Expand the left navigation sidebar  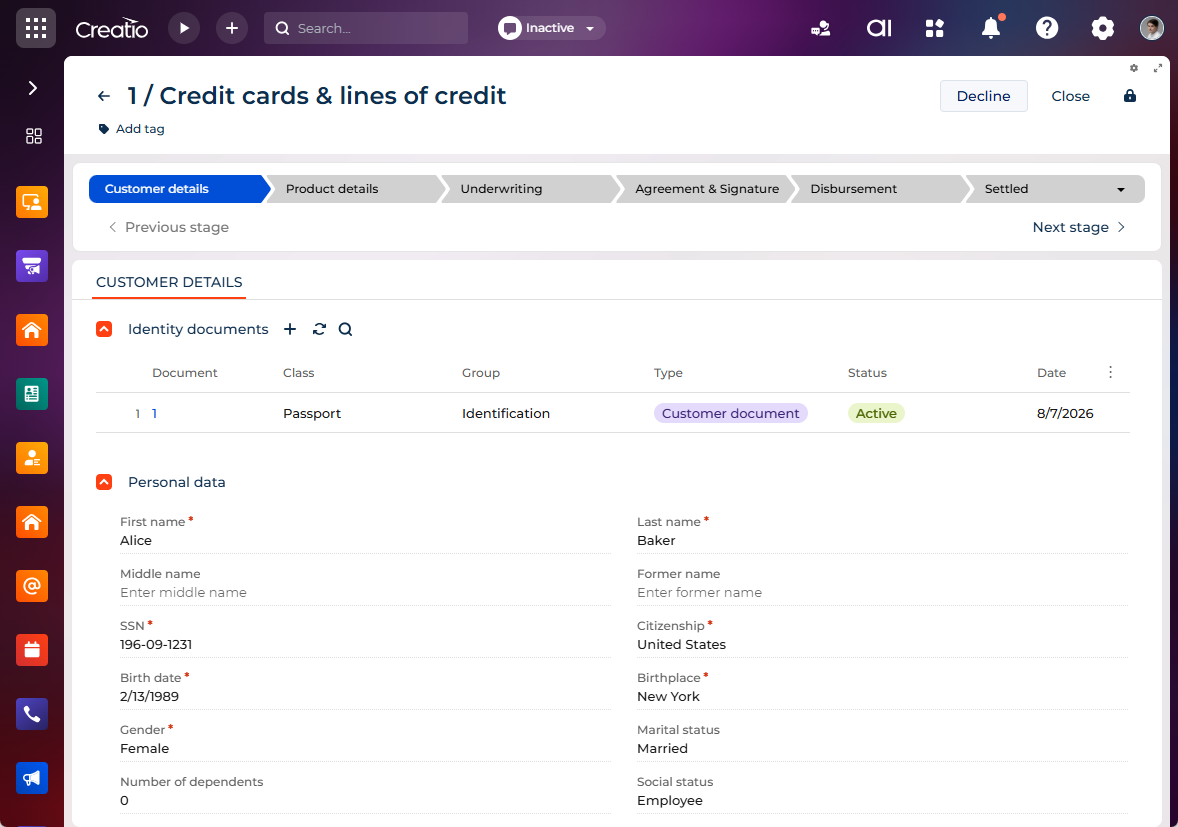(32, 88)
